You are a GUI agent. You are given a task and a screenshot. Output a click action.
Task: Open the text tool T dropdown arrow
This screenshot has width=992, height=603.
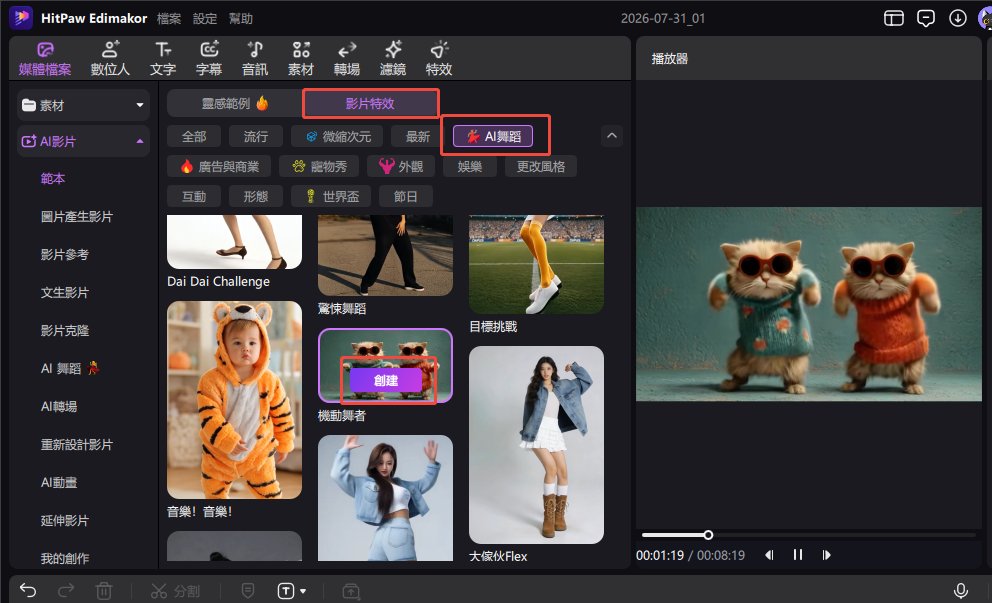coord(303,591)
